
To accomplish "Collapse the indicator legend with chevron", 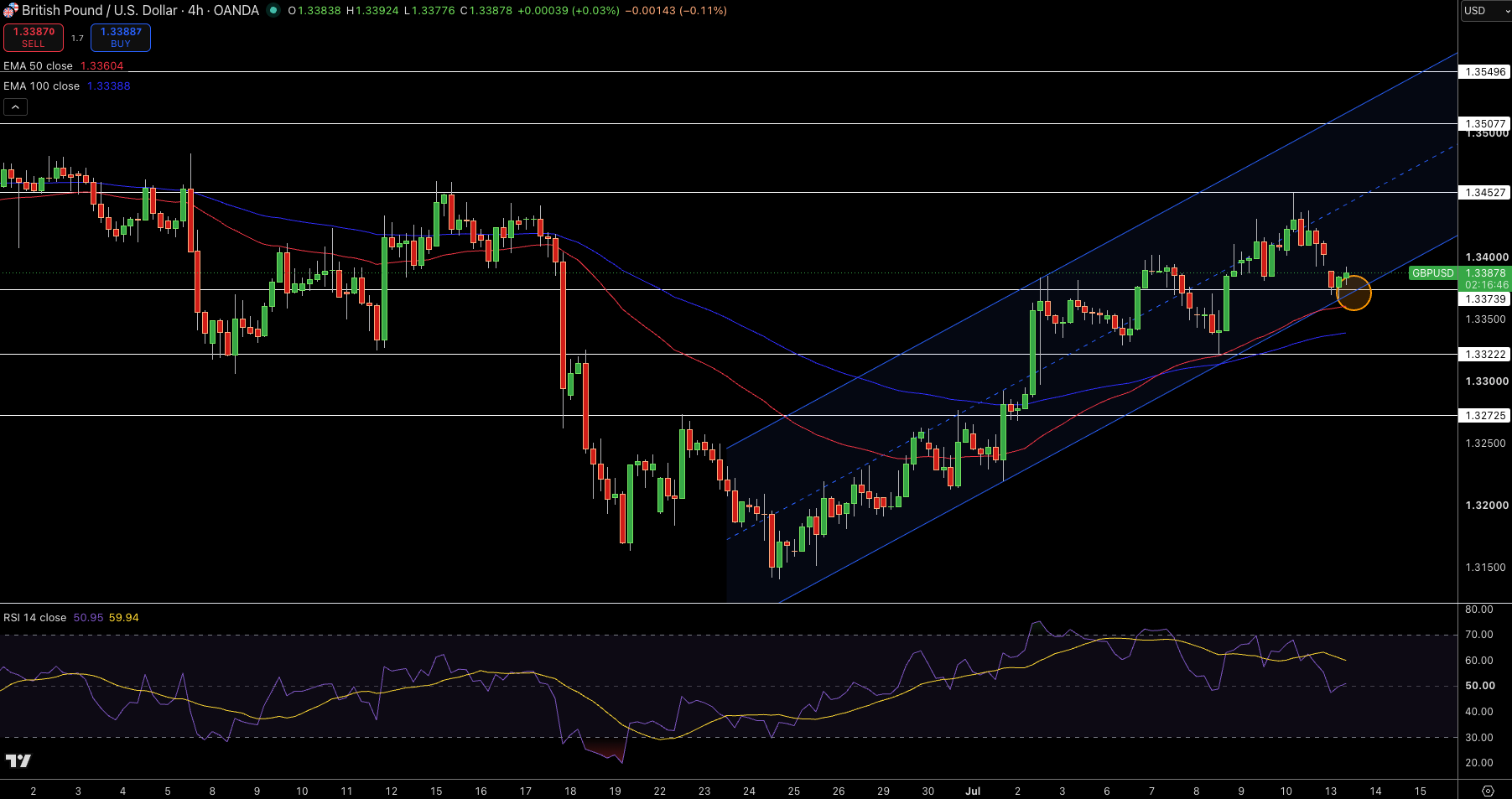I will 15,106.
